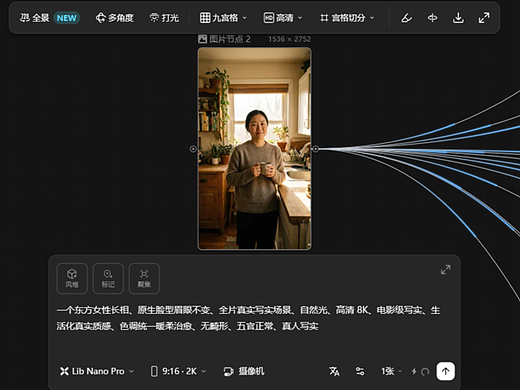The height and width of the screenshot is (390, 520).
Task: Open the 风格 style button
Action: (x=72, y=278)
